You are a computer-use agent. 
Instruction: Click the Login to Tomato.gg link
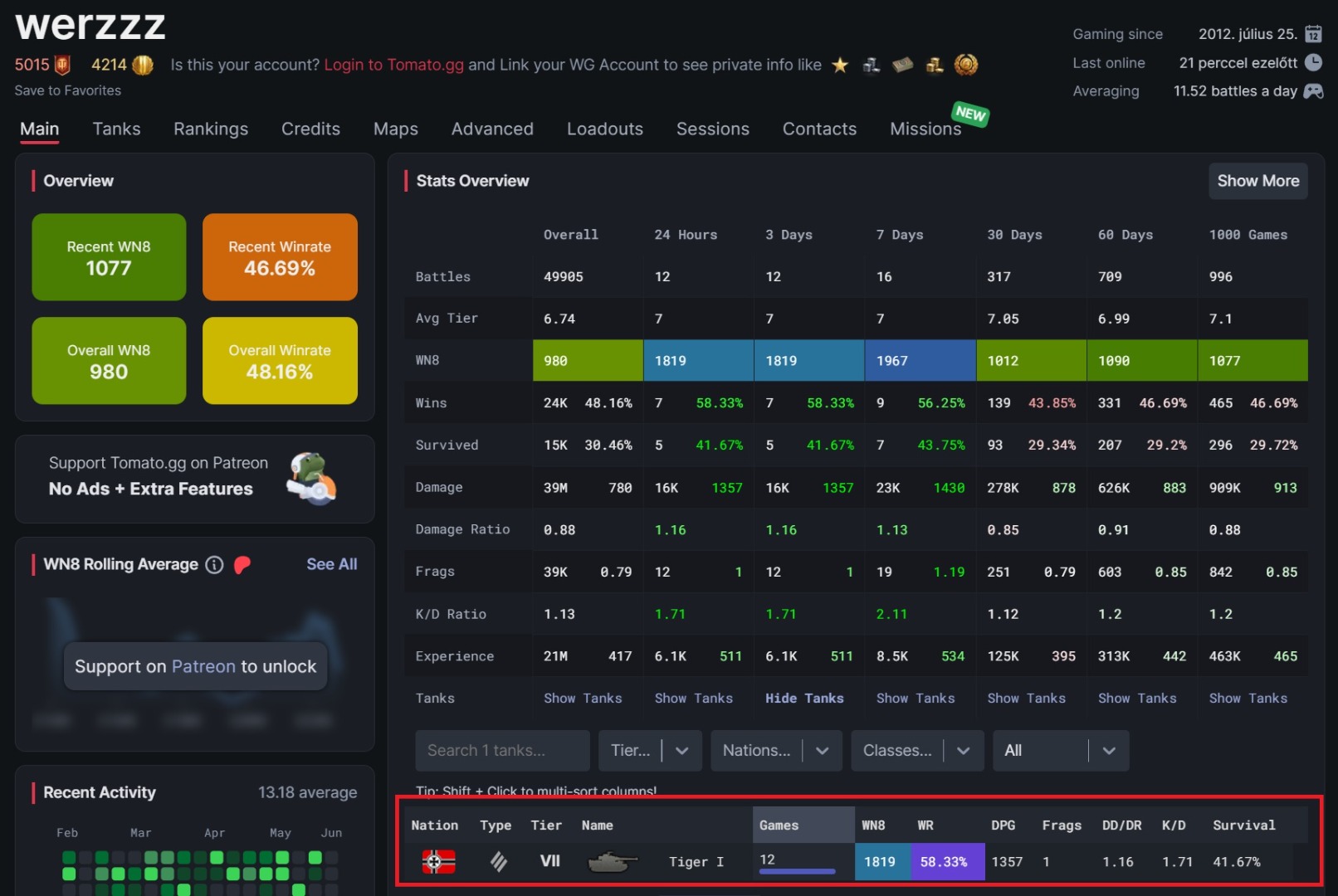[393, 65]
